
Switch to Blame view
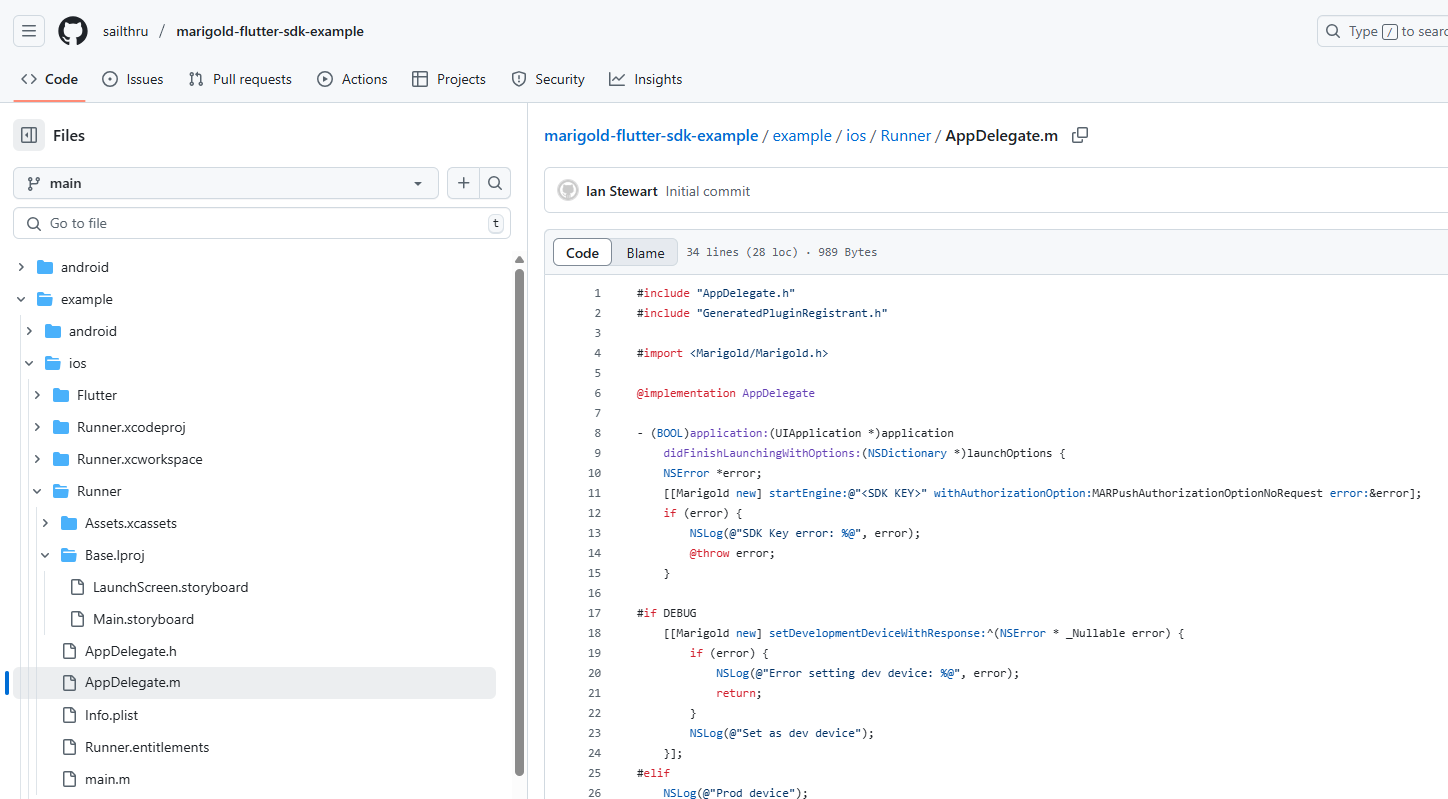[645, 253]
